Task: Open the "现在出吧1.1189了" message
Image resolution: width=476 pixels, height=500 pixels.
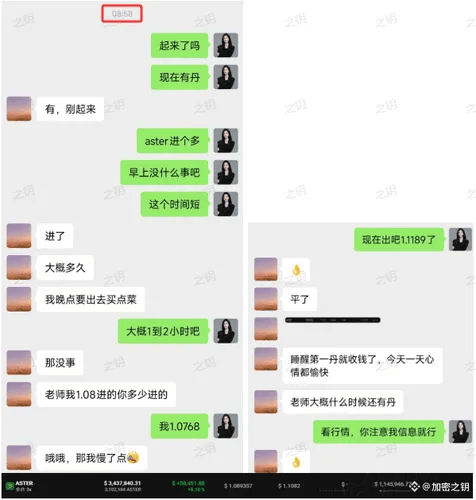Action: click(399, 239)
